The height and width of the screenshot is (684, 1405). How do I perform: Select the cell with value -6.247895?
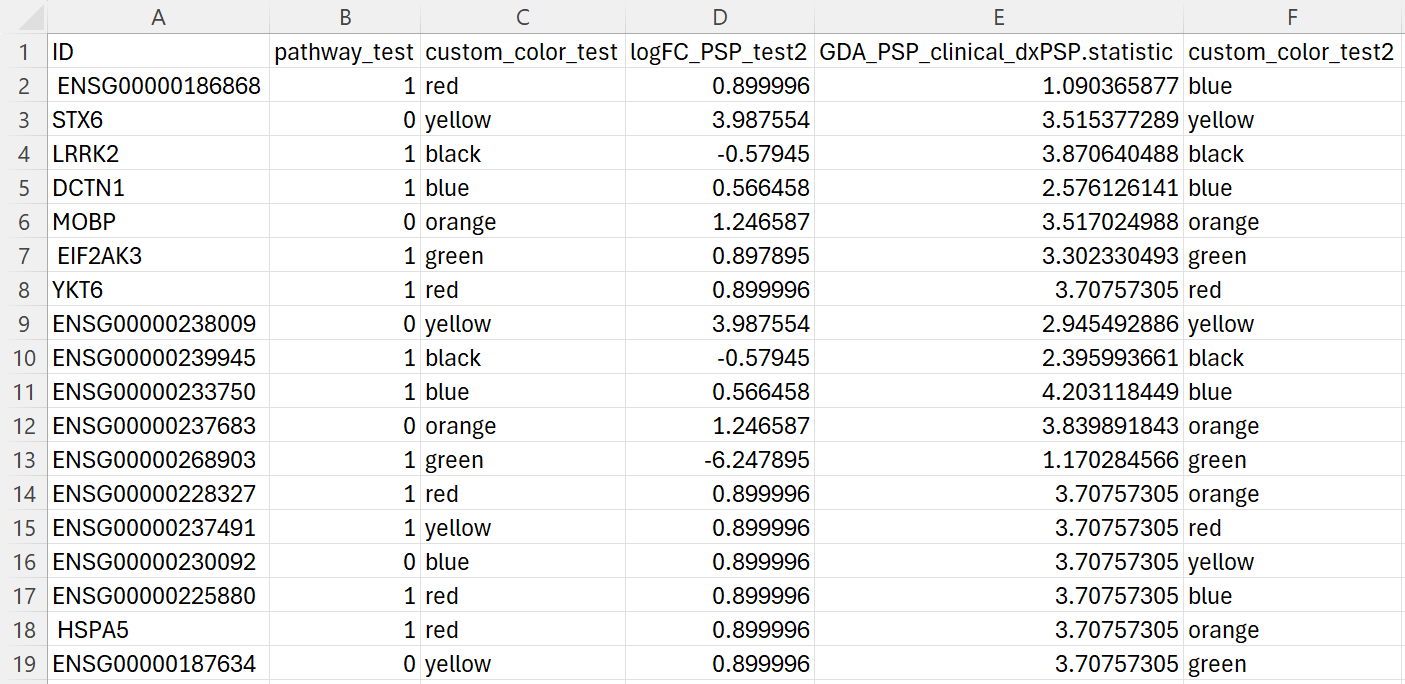pyautogui.click(x=720, y=459)
